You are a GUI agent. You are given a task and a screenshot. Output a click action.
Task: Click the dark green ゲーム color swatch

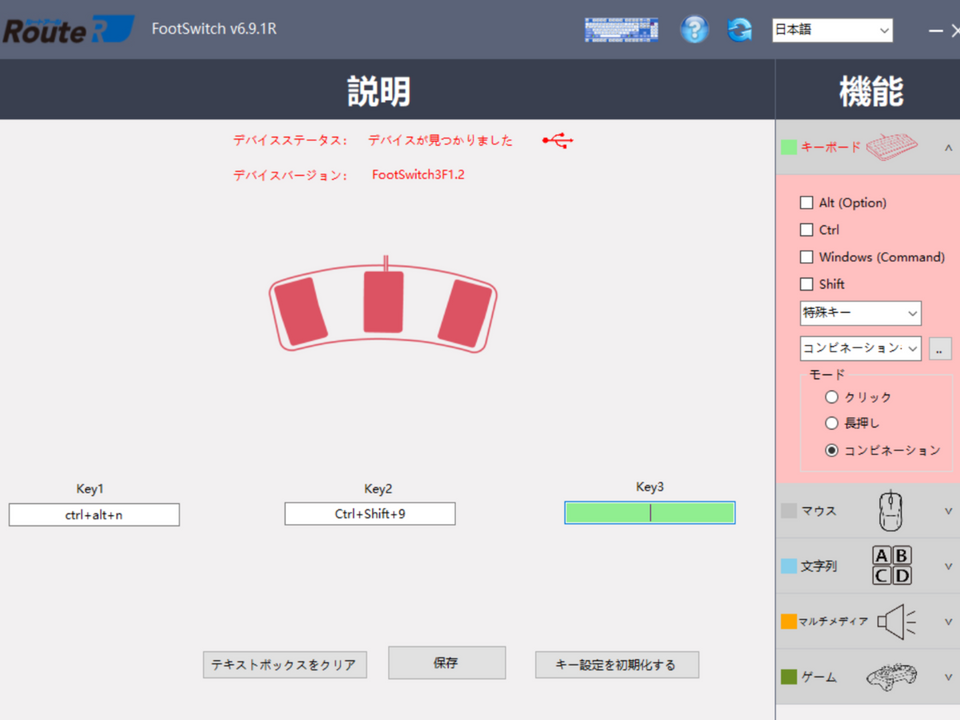coord(789,677)
